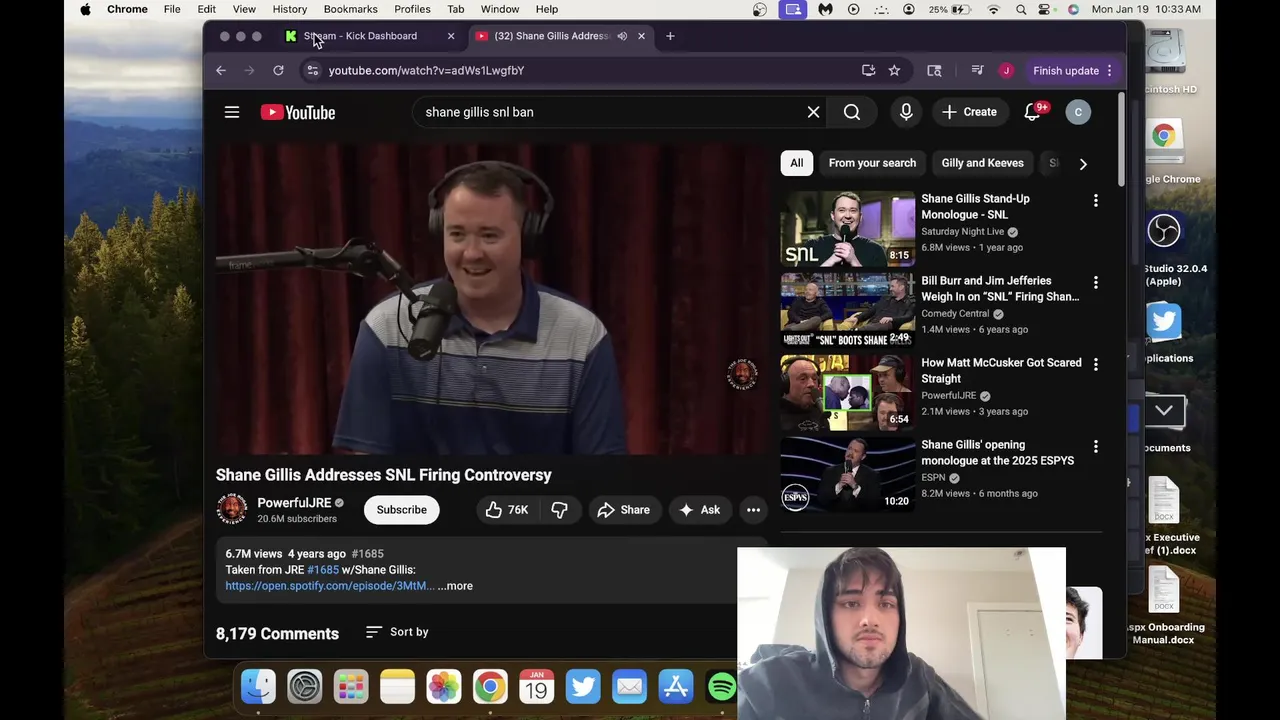Open Twitter from the Dock
Screen dimensions: 1280x720
coord(583,686)
